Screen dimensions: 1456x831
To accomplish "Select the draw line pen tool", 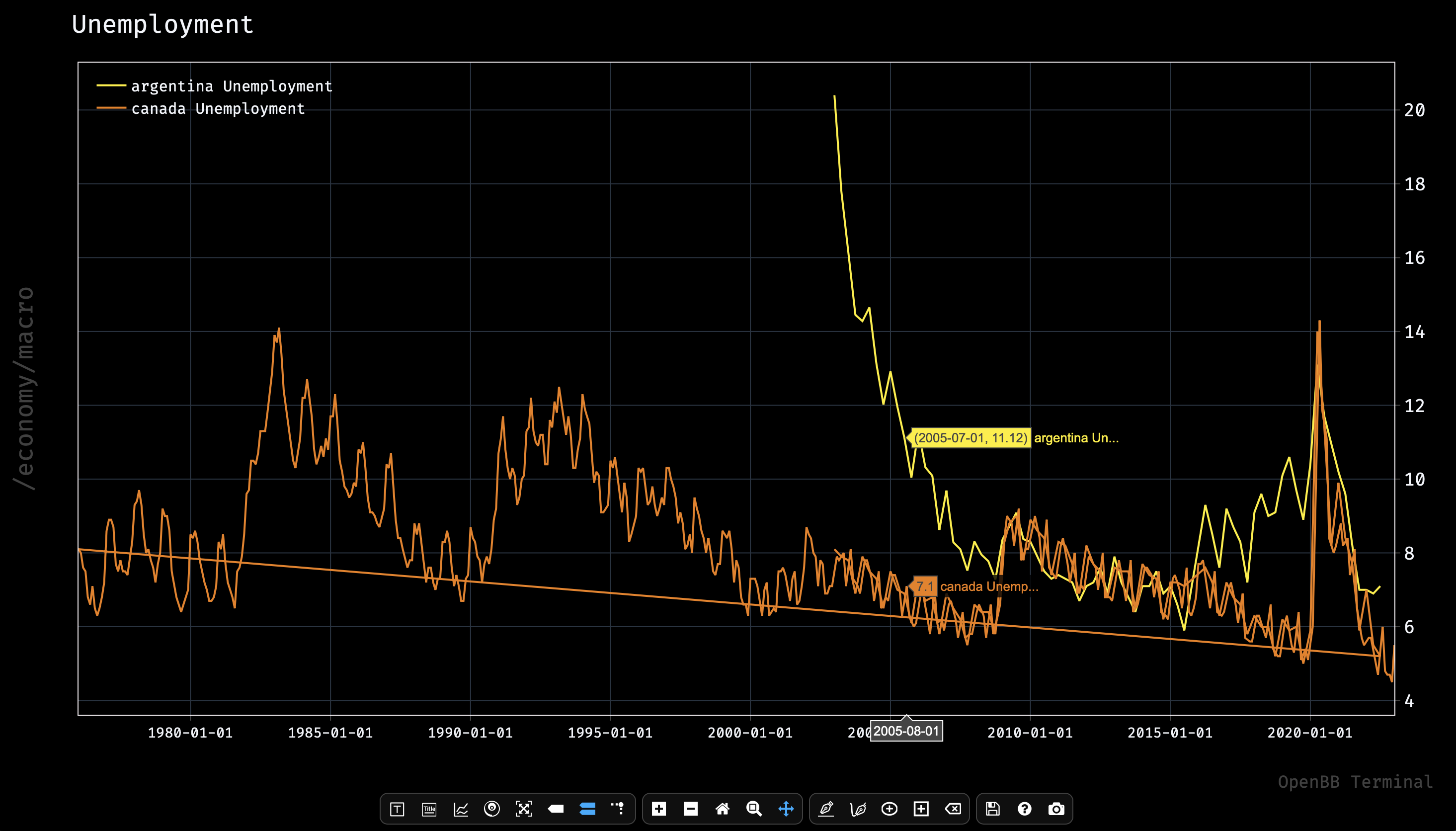I will [x=826, y=809].
